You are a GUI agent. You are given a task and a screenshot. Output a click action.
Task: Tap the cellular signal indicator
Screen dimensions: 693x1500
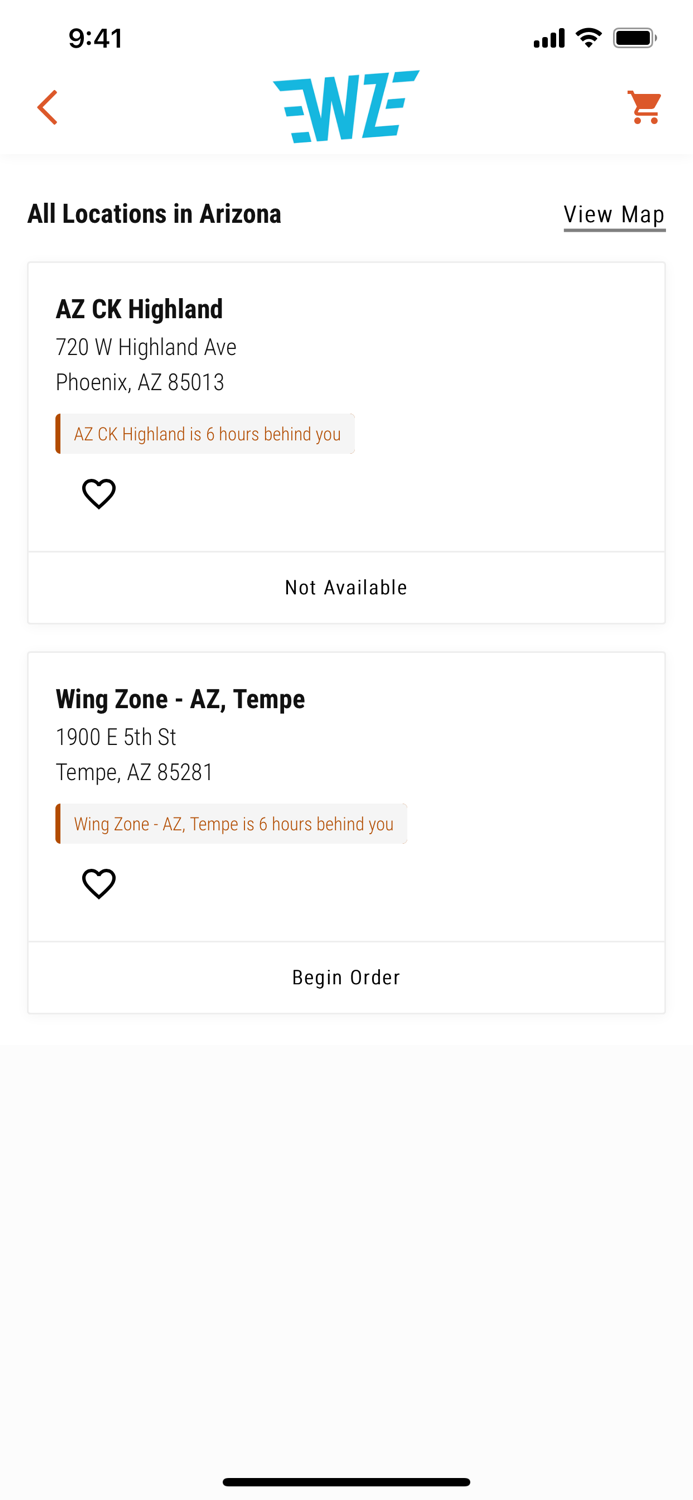point(548,38)
